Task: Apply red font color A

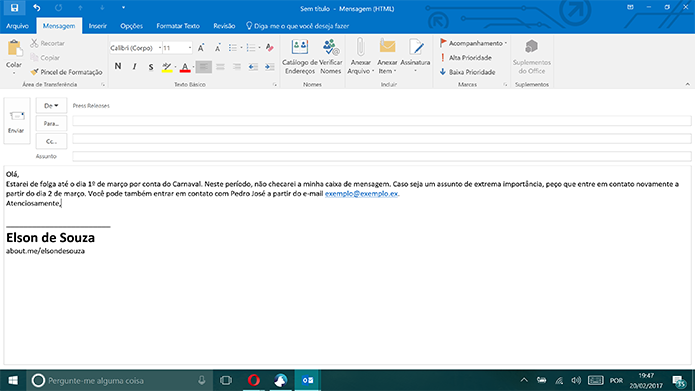Action: click(185, 67)
